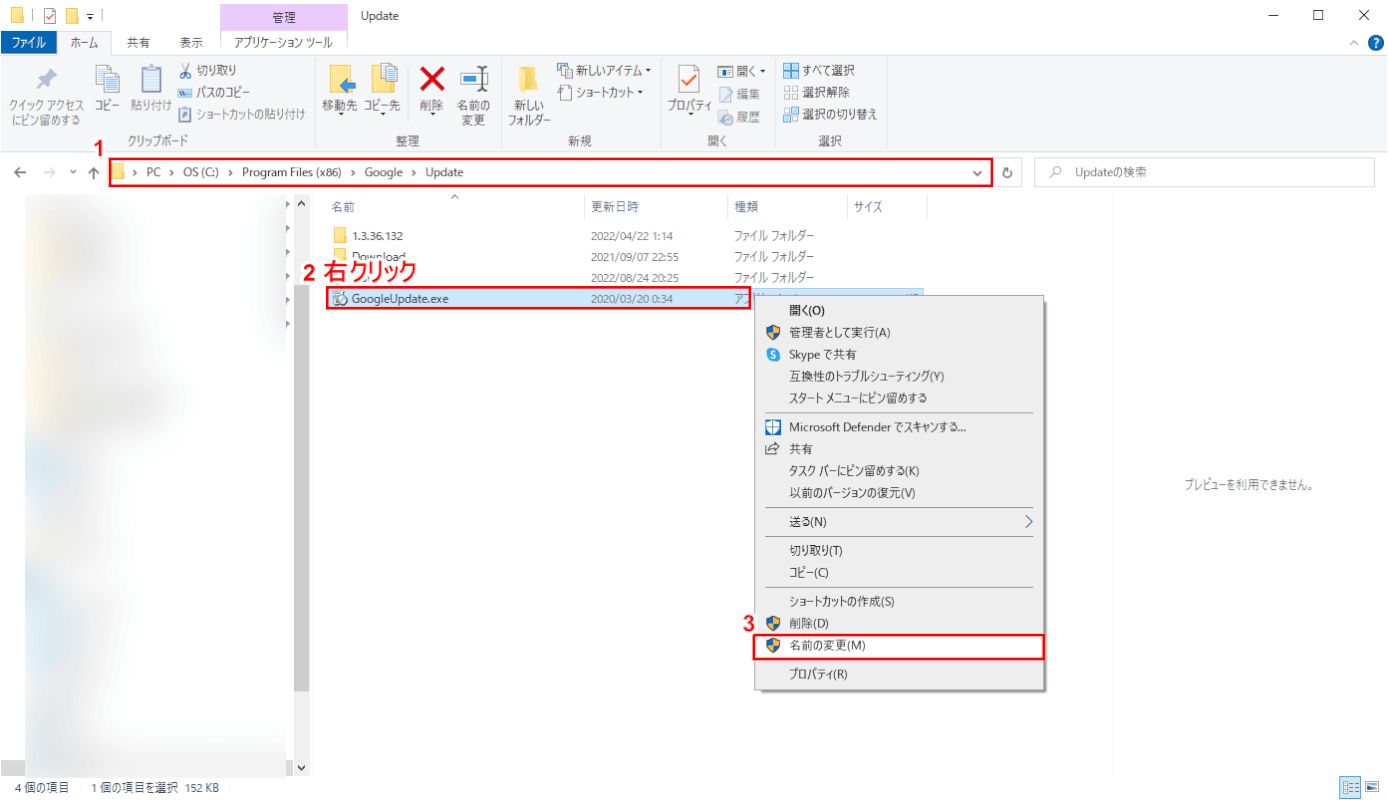The image size is (1388, 800).
Task: Cut selected file with 切り取り
Action: [208, 70]
